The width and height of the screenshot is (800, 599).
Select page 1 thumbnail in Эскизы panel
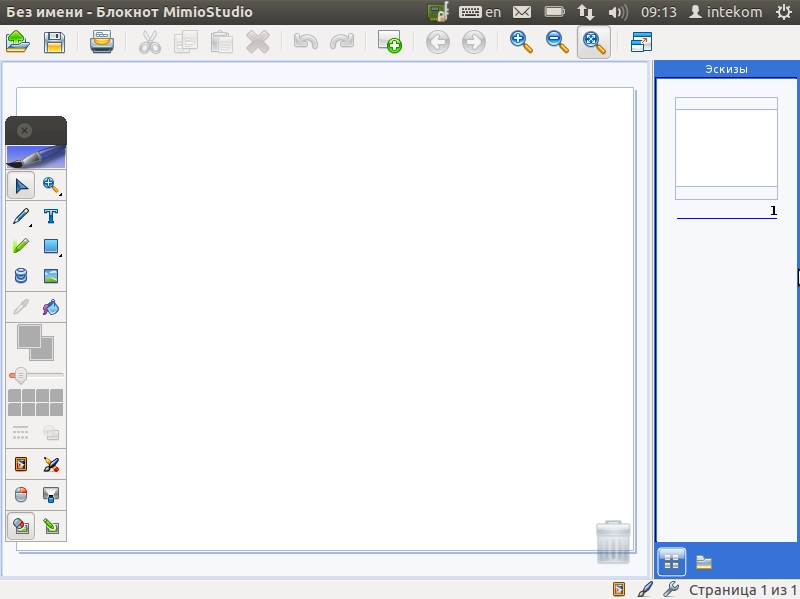click(x=727, y=148)
